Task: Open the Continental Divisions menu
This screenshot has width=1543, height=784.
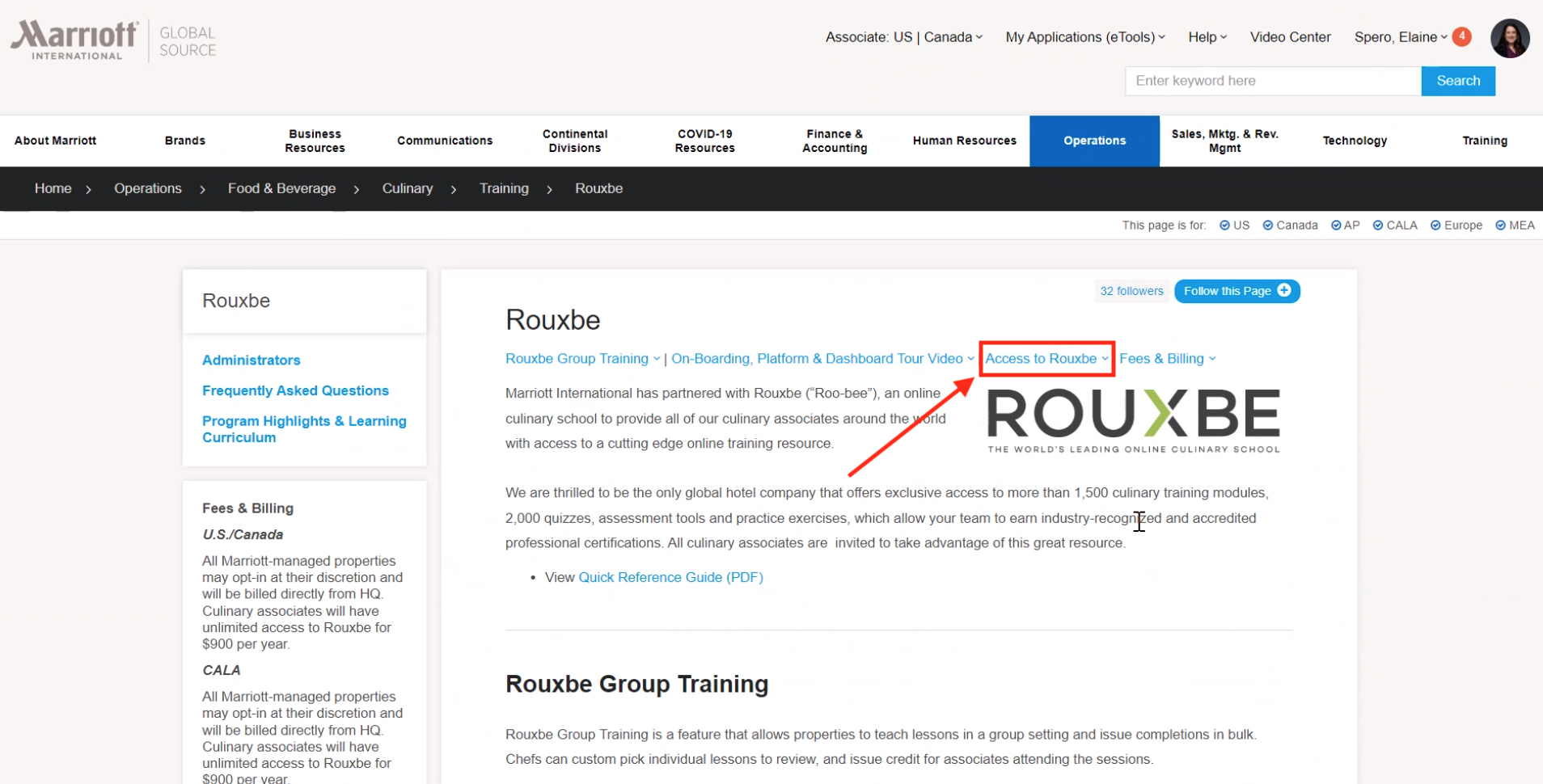Action: [x=575, y=141]
